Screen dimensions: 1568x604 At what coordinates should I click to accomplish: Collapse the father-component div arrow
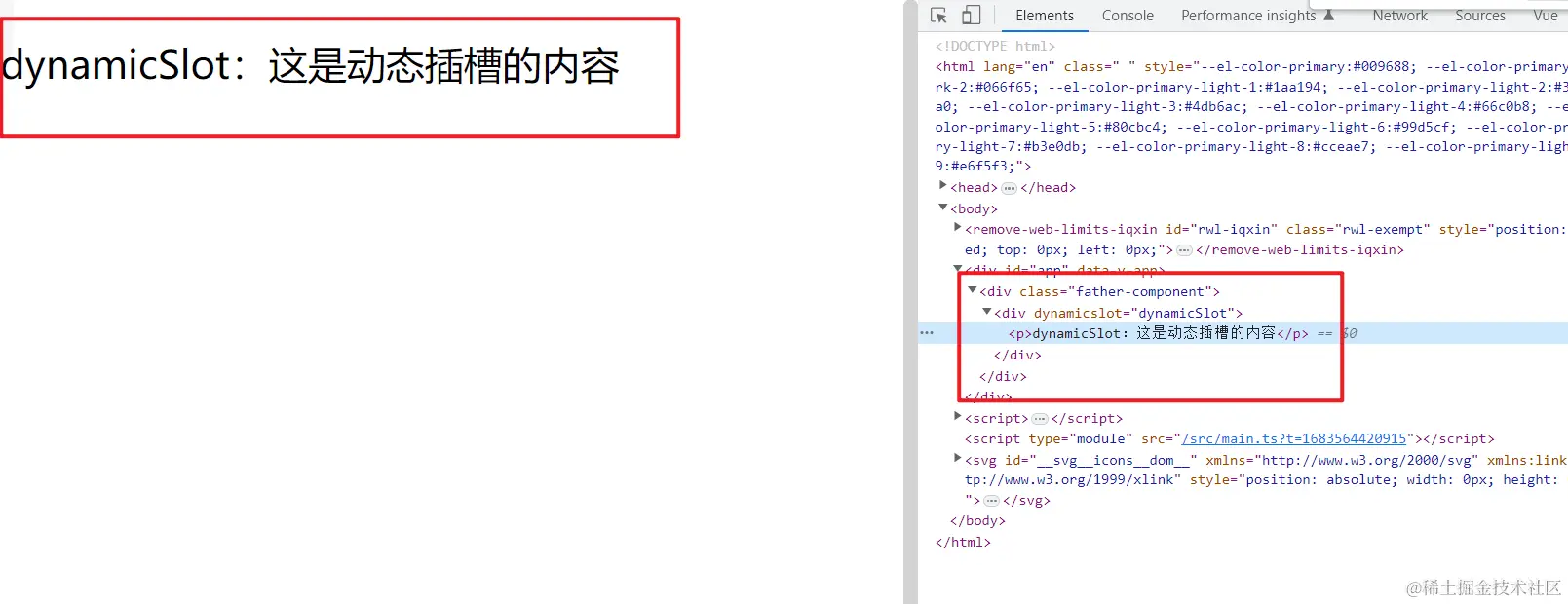(972, 289)
